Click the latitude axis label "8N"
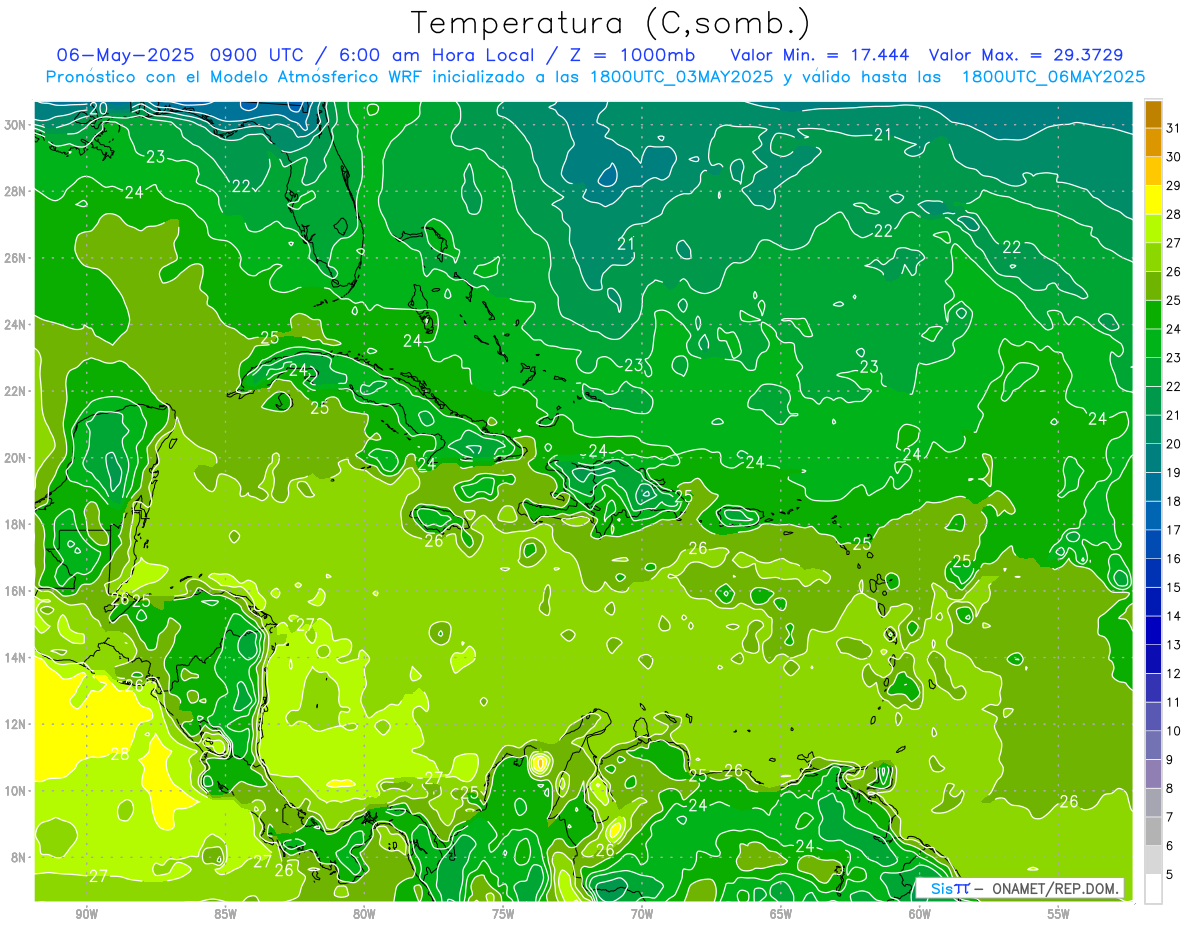Viewport: 1200px width, 927px height. coord(19,857)
